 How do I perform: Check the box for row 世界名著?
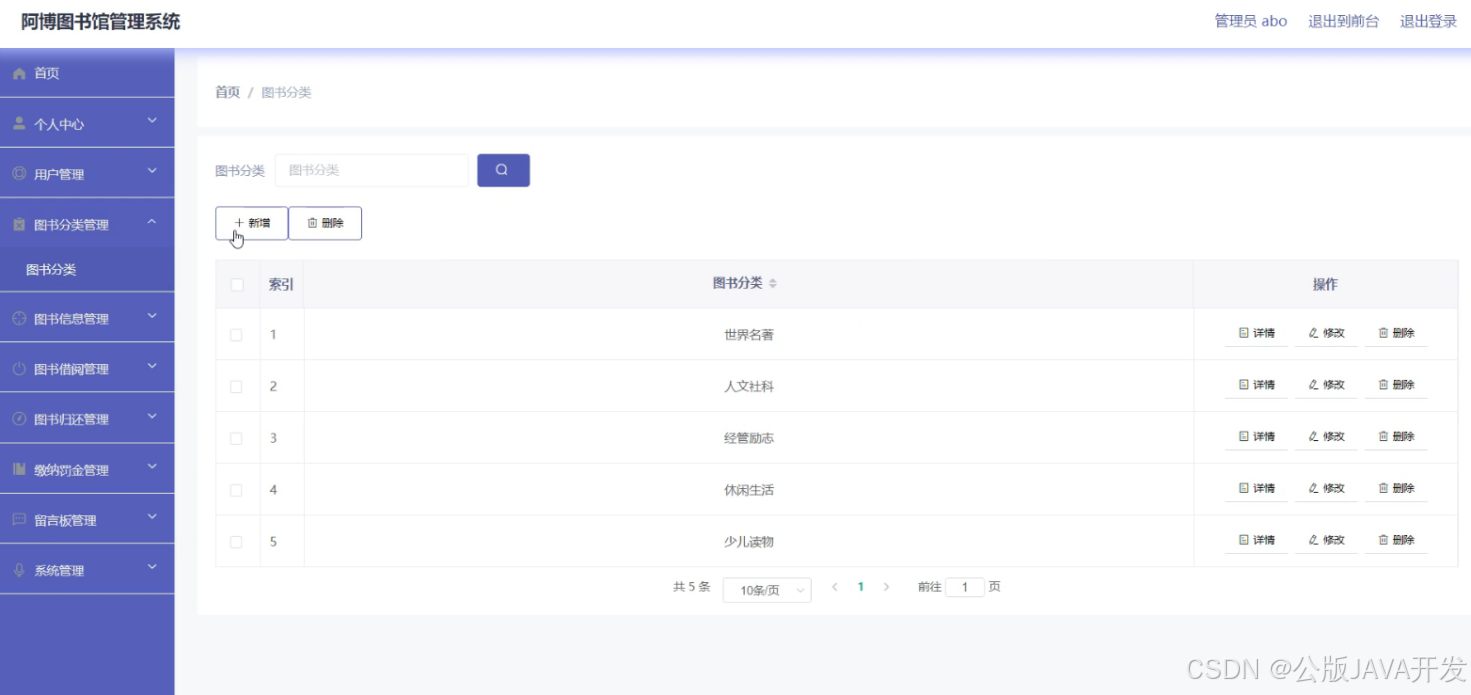point(237,335)
